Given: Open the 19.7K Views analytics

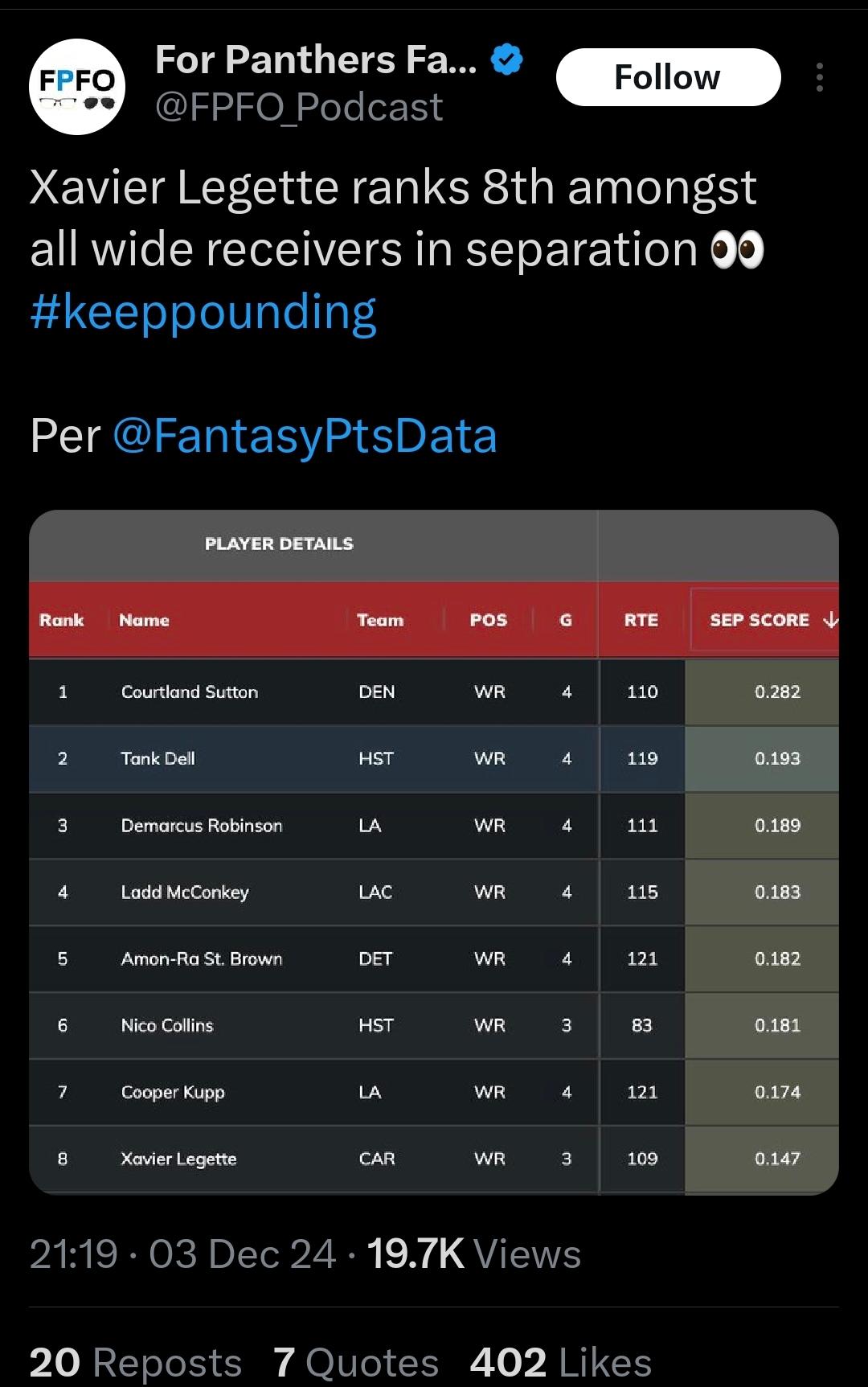Looking at the screenshot, I should coord(473,1254).
